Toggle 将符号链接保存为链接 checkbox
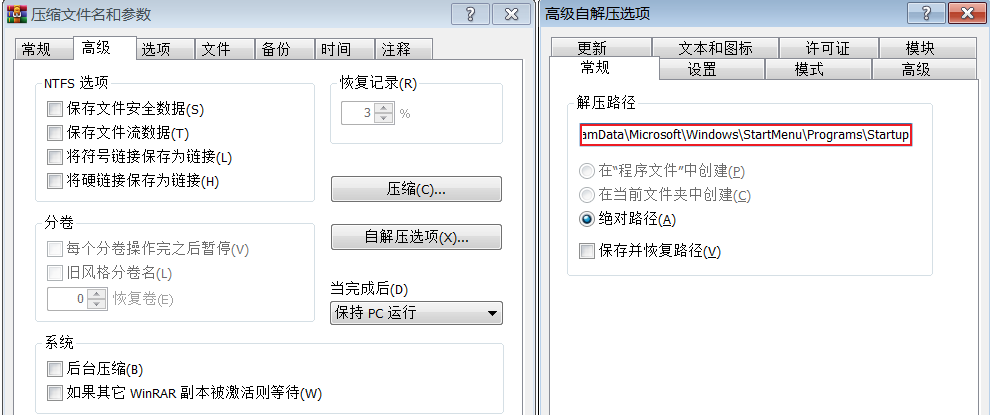This screenshot has width=990, height=415. (56, 157)
